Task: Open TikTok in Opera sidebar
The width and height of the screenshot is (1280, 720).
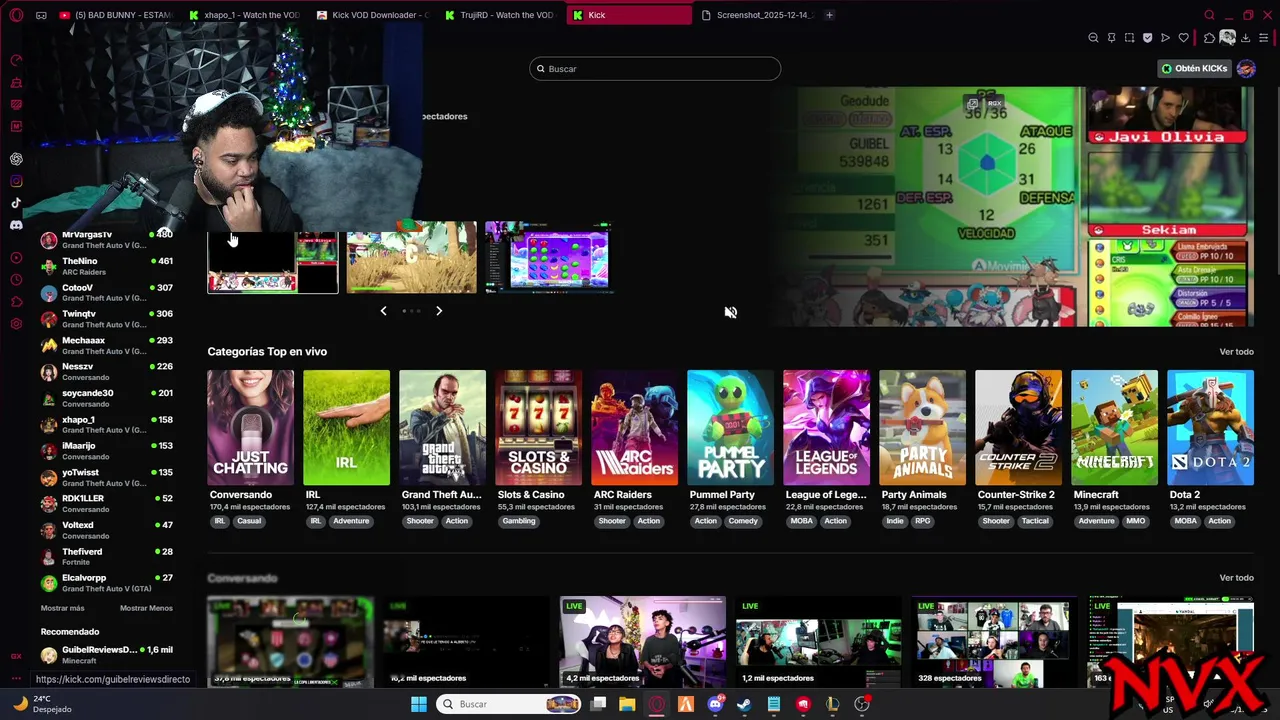Action: point(16,203)
